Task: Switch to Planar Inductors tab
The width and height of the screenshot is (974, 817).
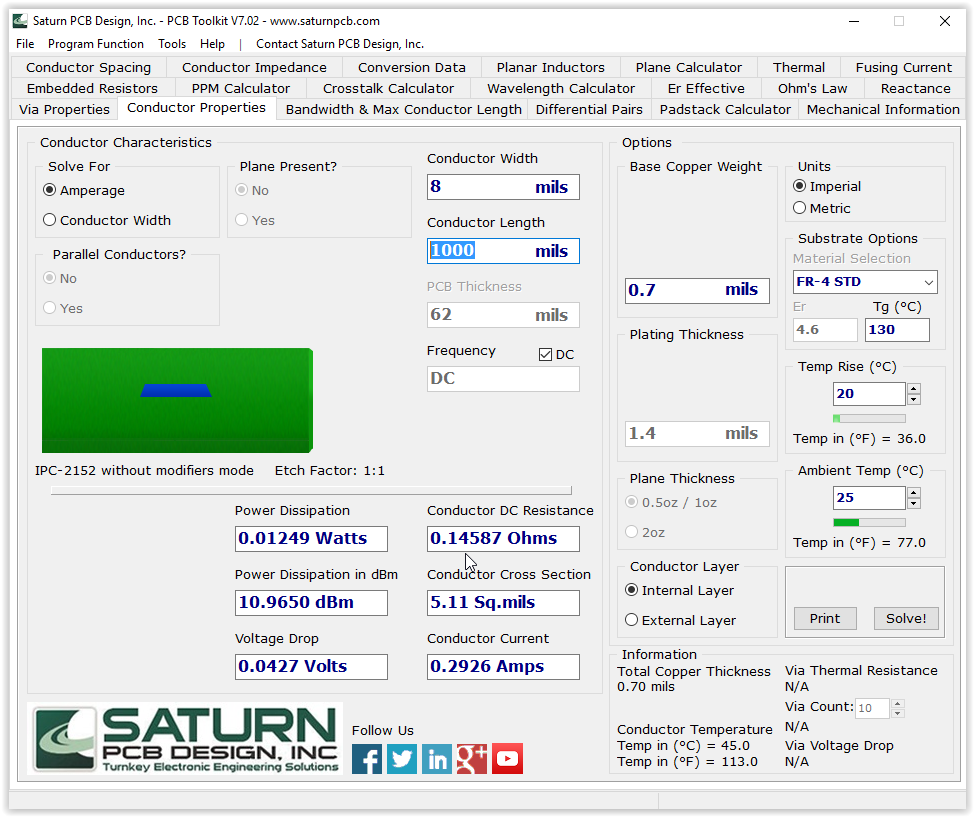Action: (550, 67)
